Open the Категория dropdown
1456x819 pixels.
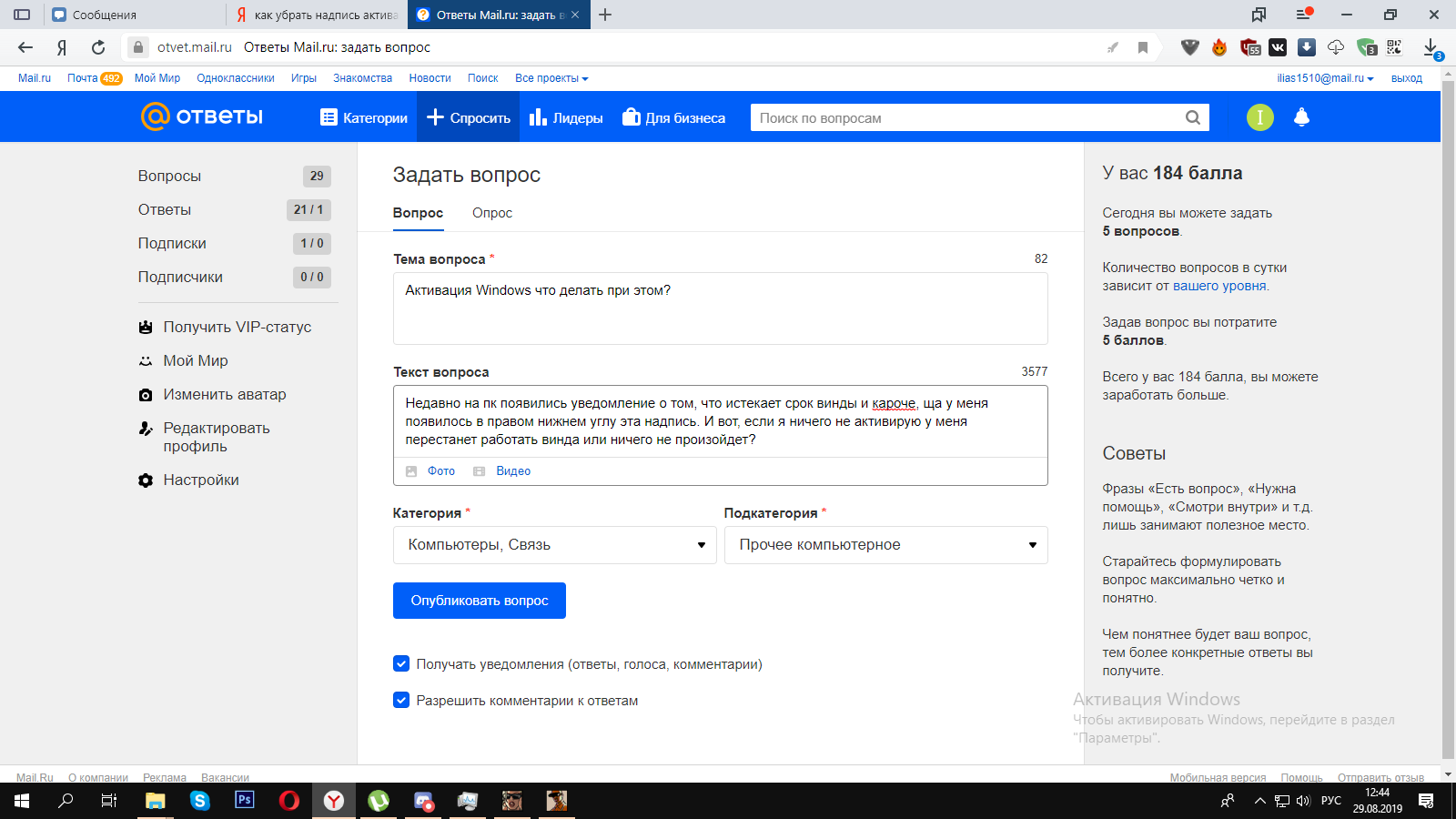[555, 545]
